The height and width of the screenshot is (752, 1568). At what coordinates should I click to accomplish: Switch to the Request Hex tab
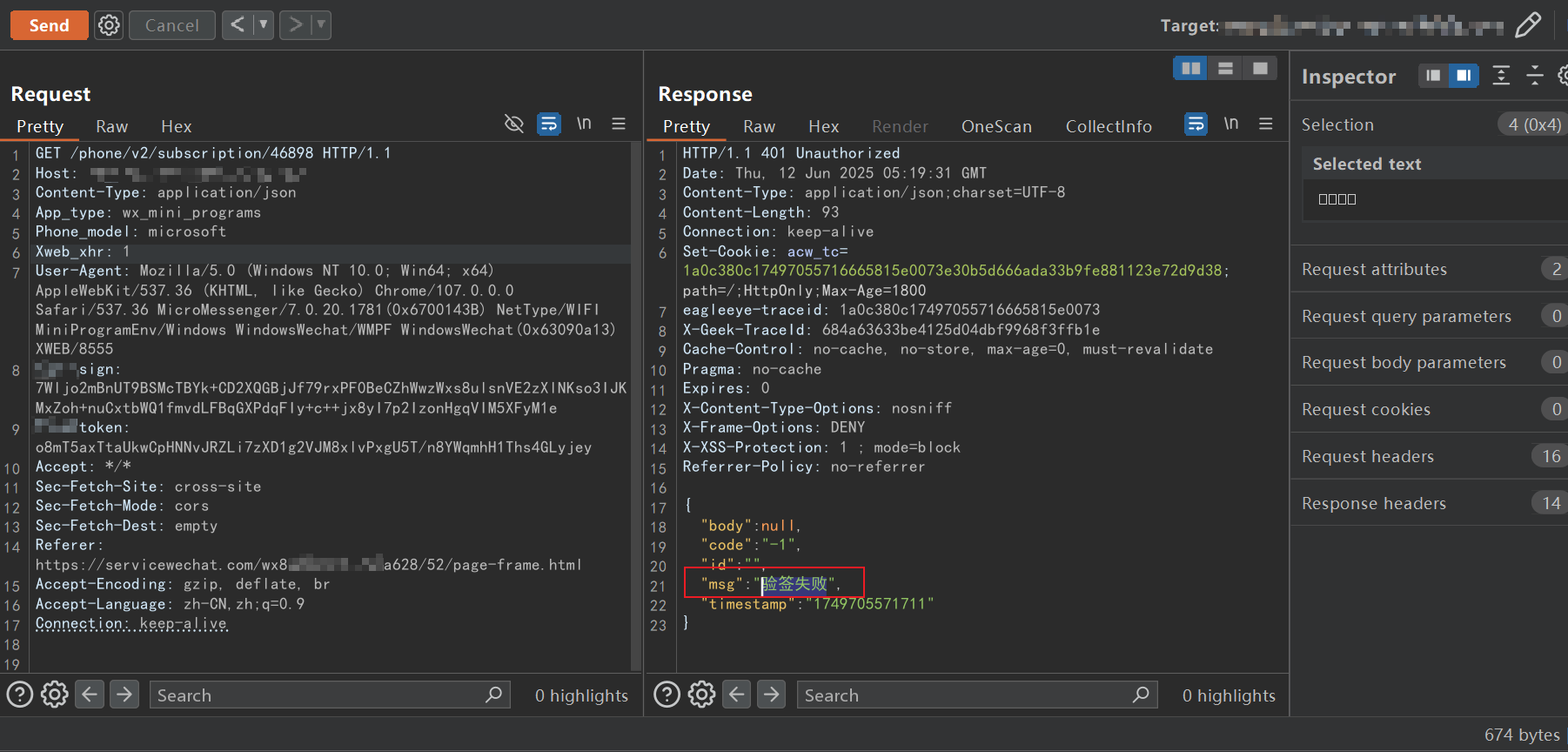pos(176,126)
